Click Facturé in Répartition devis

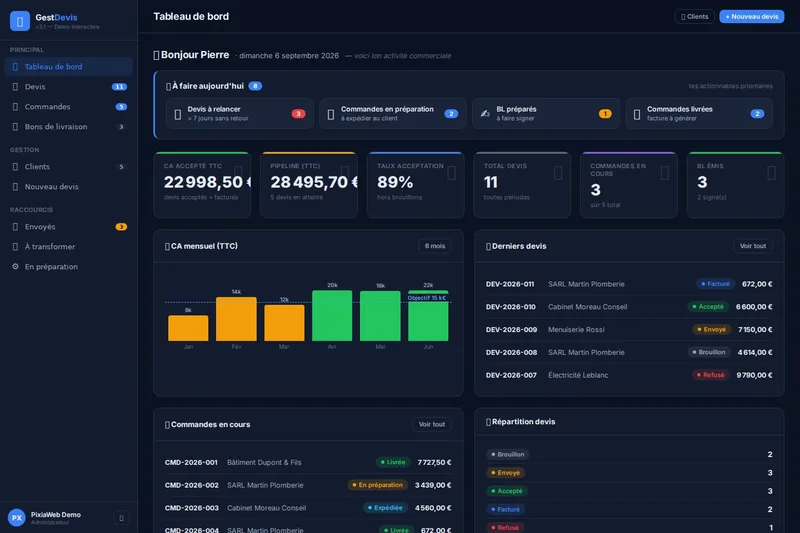pyautogui.click(x=506, y=509)
